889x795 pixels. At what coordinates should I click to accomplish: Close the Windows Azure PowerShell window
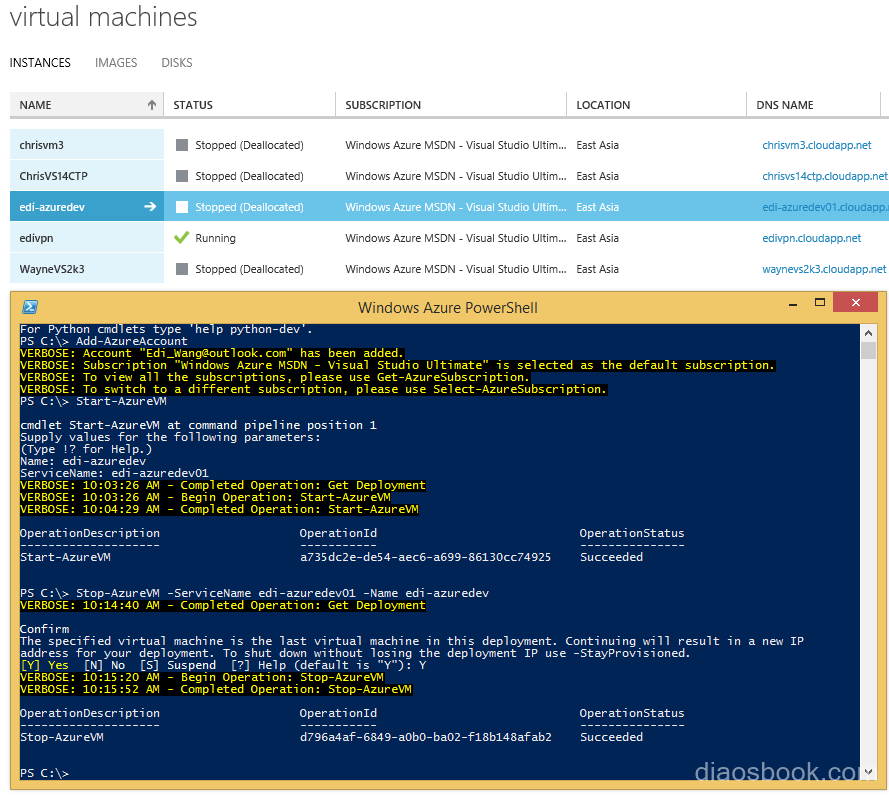[856, 302]
